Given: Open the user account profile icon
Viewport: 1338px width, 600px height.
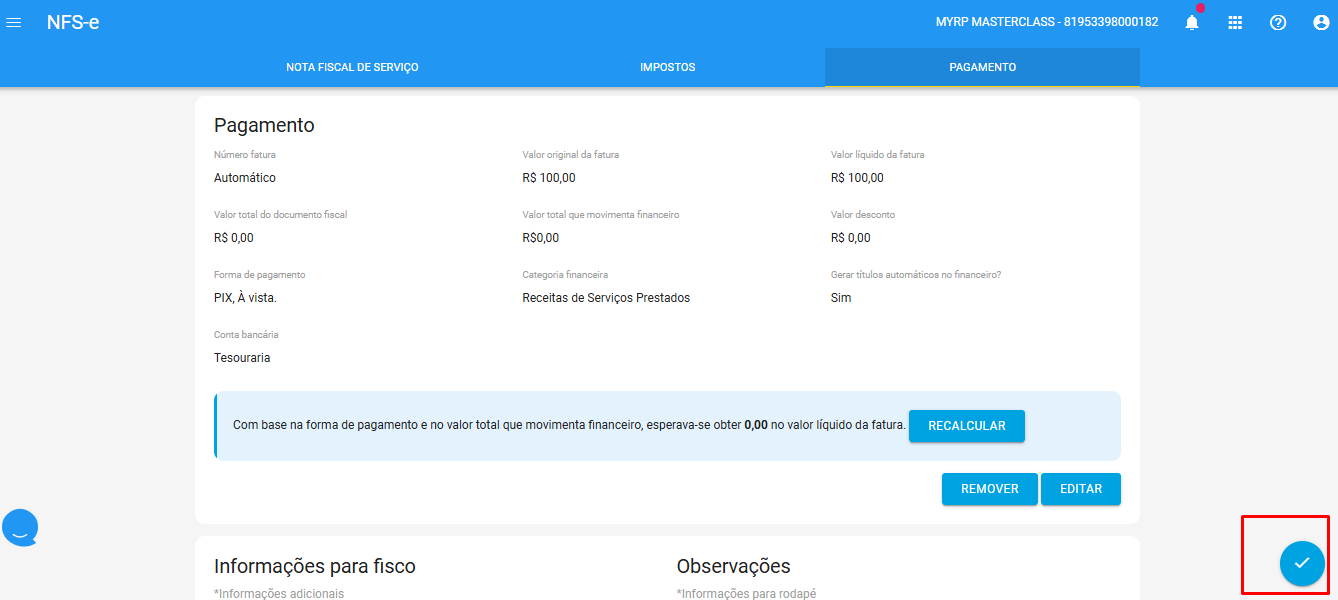Looking at the screenshot, I should tap(1321, 22).
